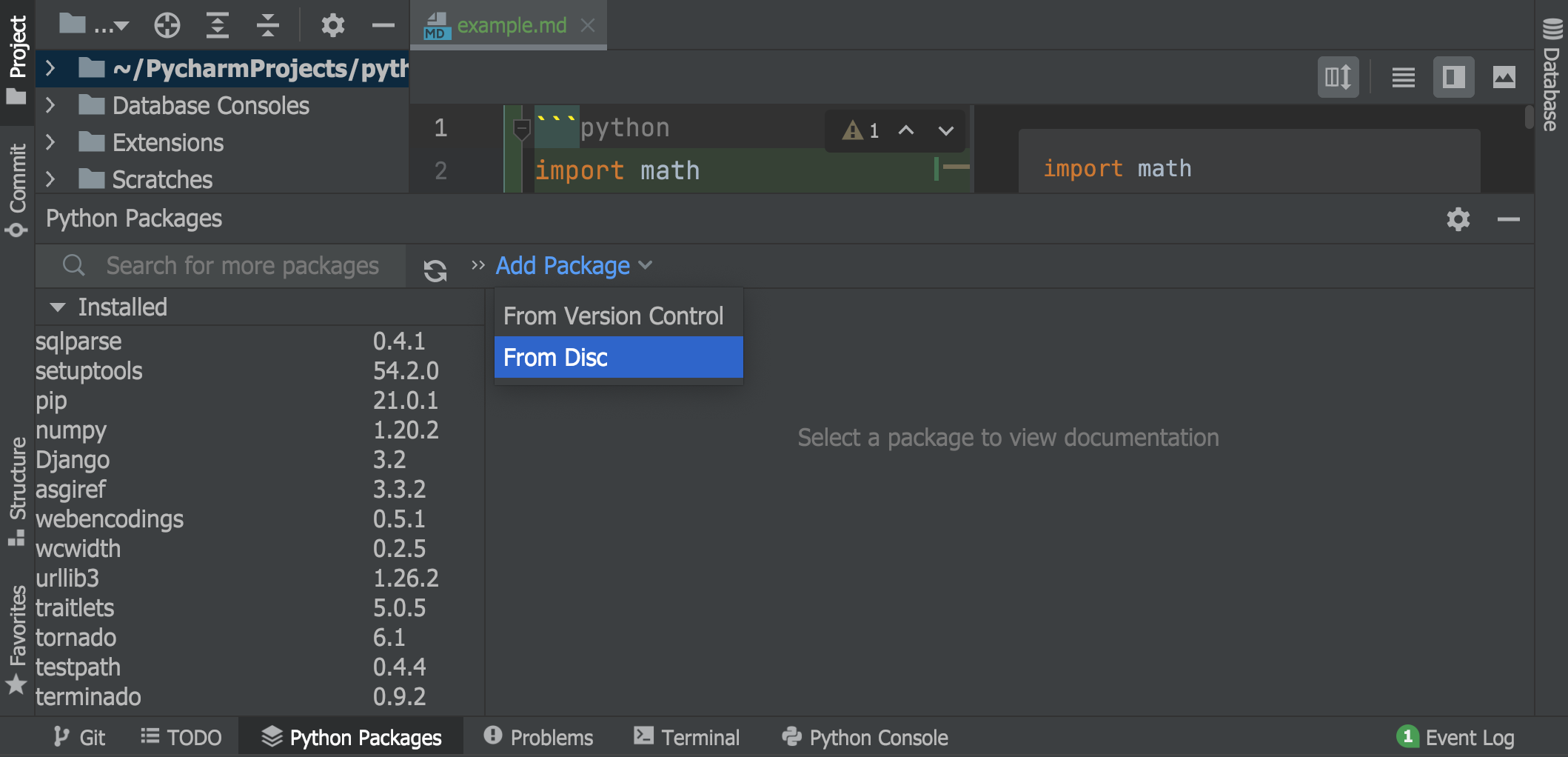Viewport: 1568px width, 757px height.
Task: Collapse the Installed packages section
Action: 58,306
